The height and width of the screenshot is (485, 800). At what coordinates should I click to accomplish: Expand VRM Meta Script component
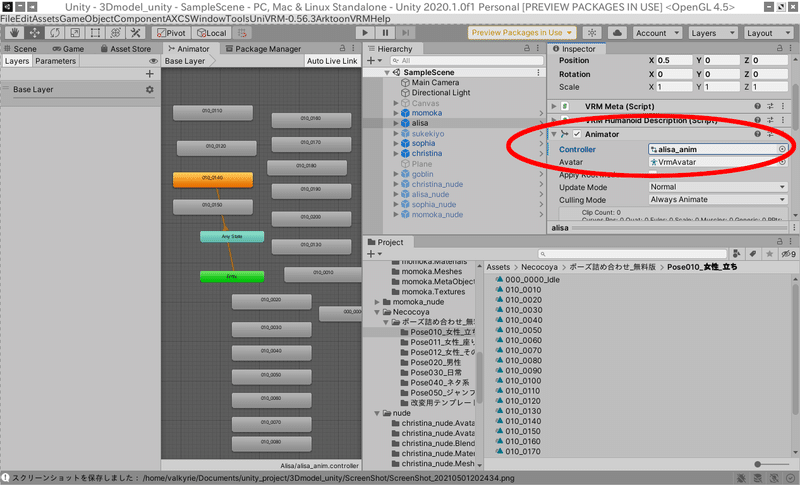554,106
